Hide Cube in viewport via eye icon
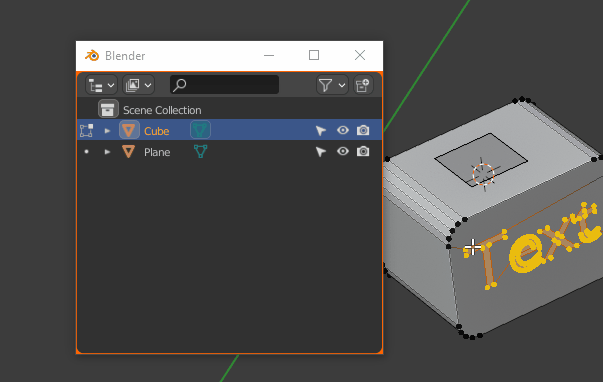This screenshot has width=603, height=382. coord(343,130)
